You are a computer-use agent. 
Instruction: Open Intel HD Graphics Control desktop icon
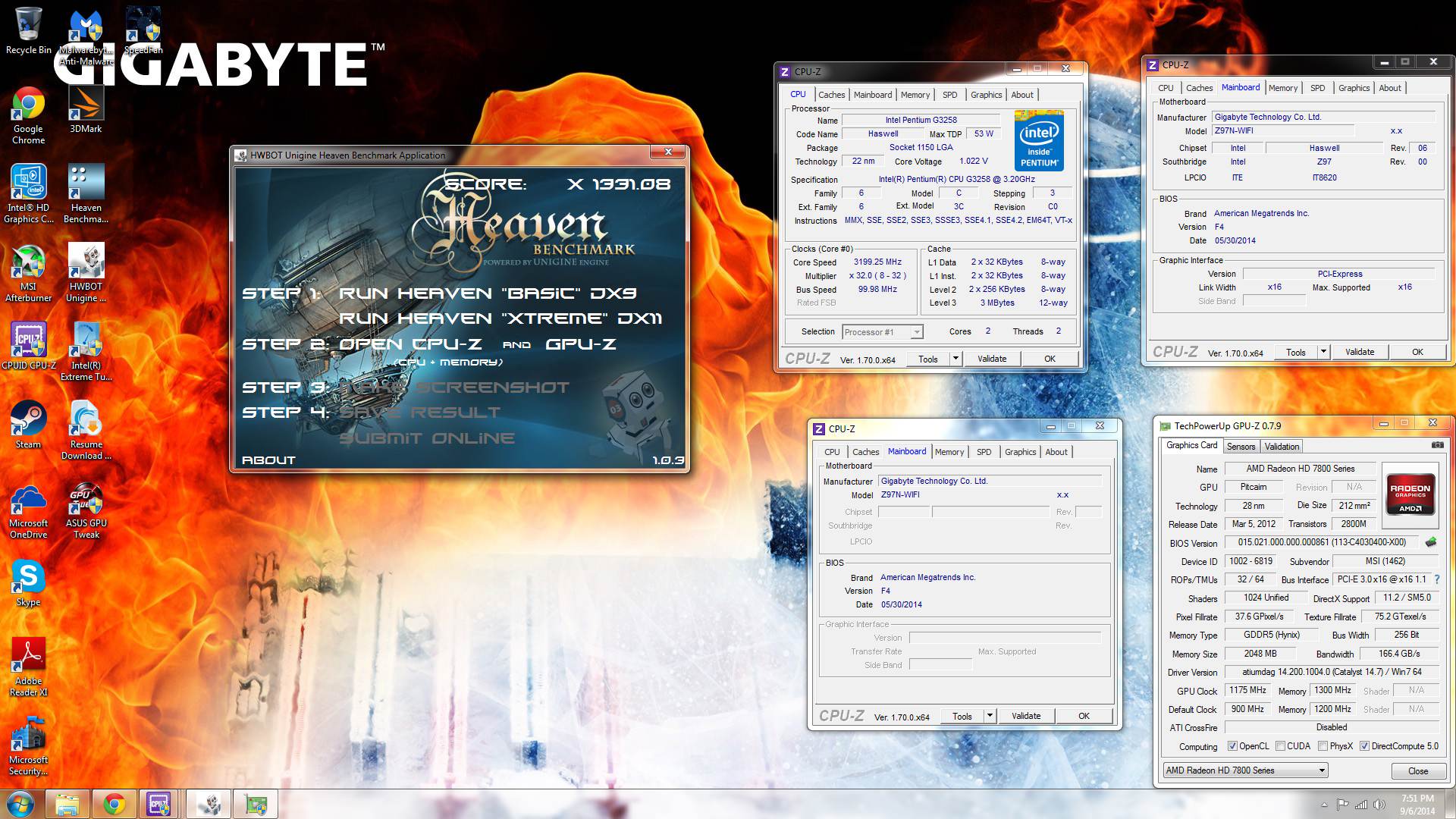[29, 194]
